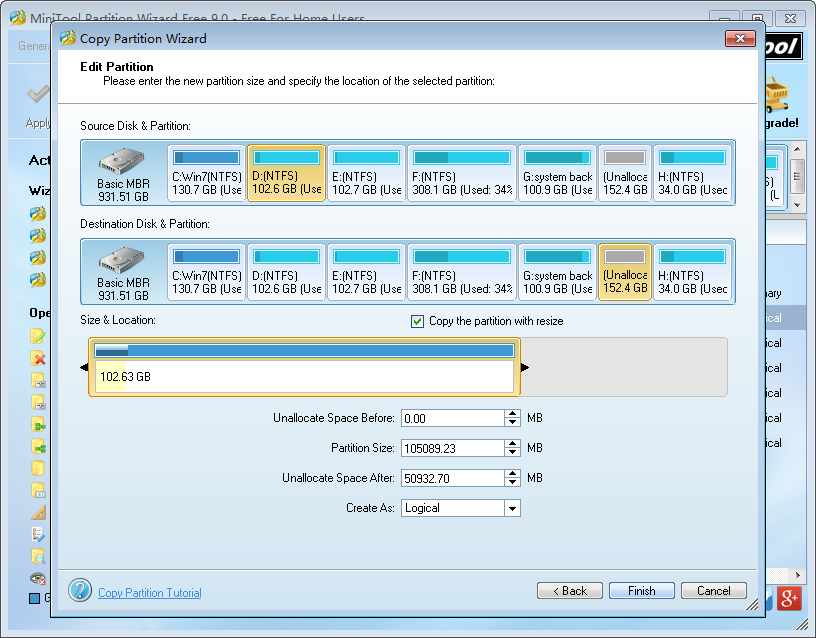Click the yellow cylinder format icon in main window

38,468
